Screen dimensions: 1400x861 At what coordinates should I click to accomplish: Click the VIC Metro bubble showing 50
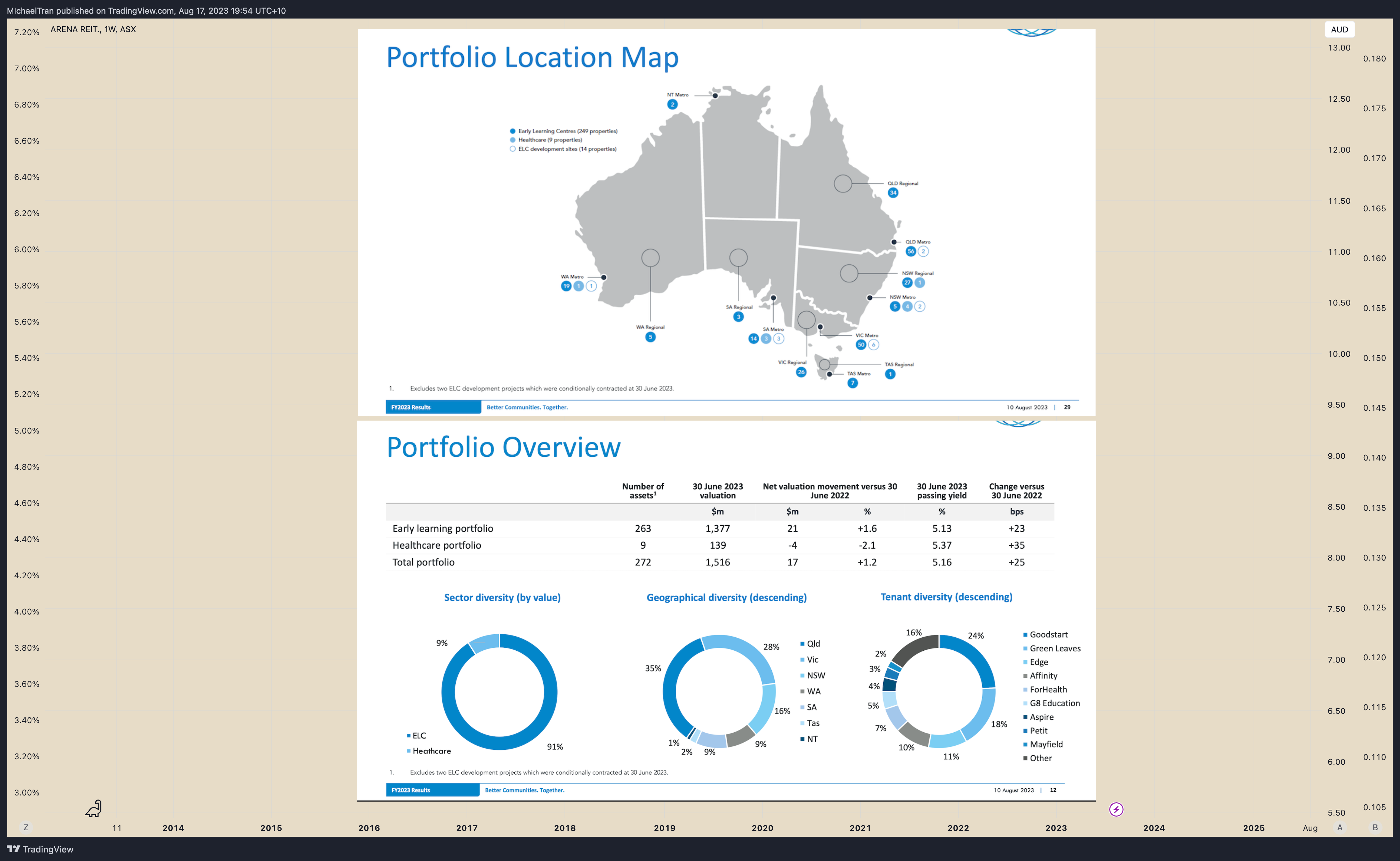pos(861,344)
